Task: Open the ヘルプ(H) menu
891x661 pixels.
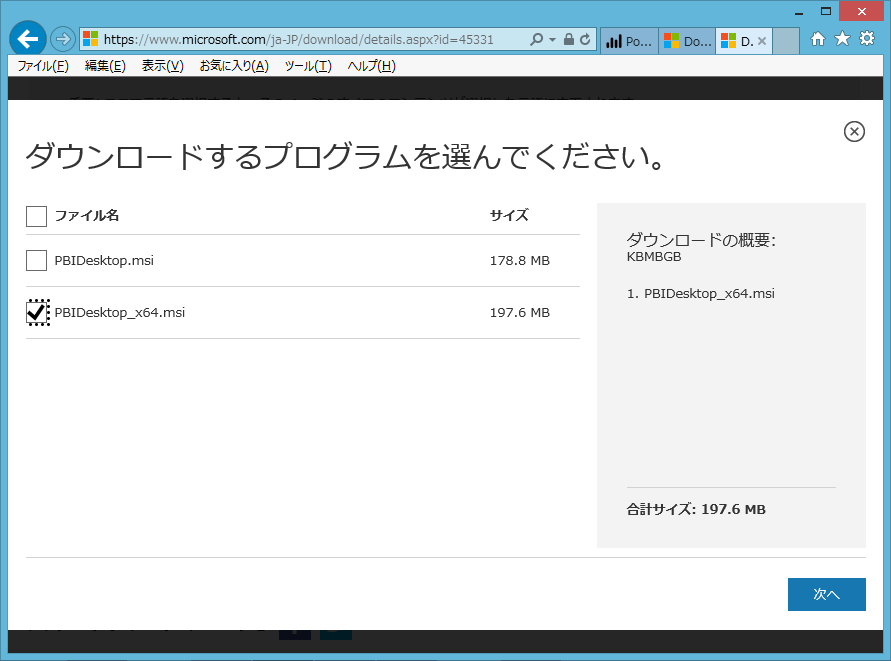Action: [x=372, y=66]
